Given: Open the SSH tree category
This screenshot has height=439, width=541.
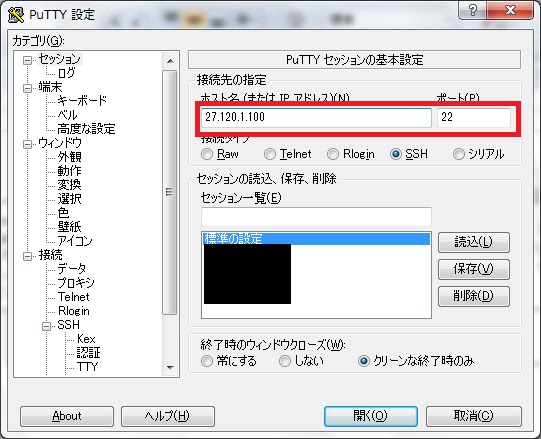Looking at the screenshot, I should click(x=68, y=325).
